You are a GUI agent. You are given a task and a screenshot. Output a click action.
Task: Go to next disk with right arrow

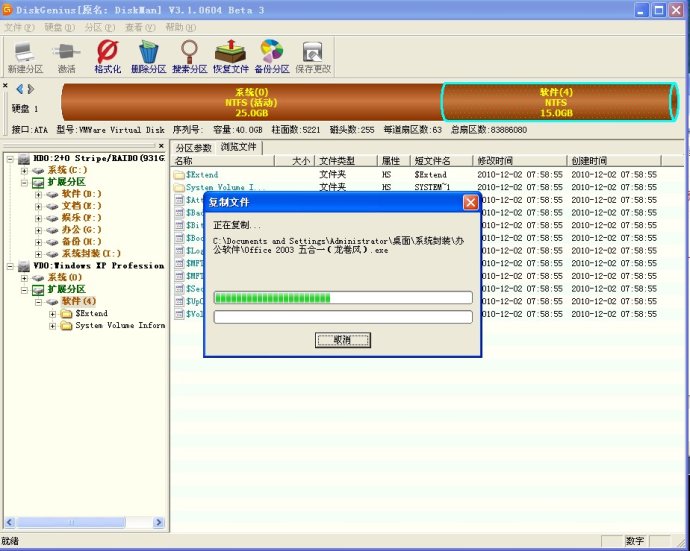tap(30, 89)
